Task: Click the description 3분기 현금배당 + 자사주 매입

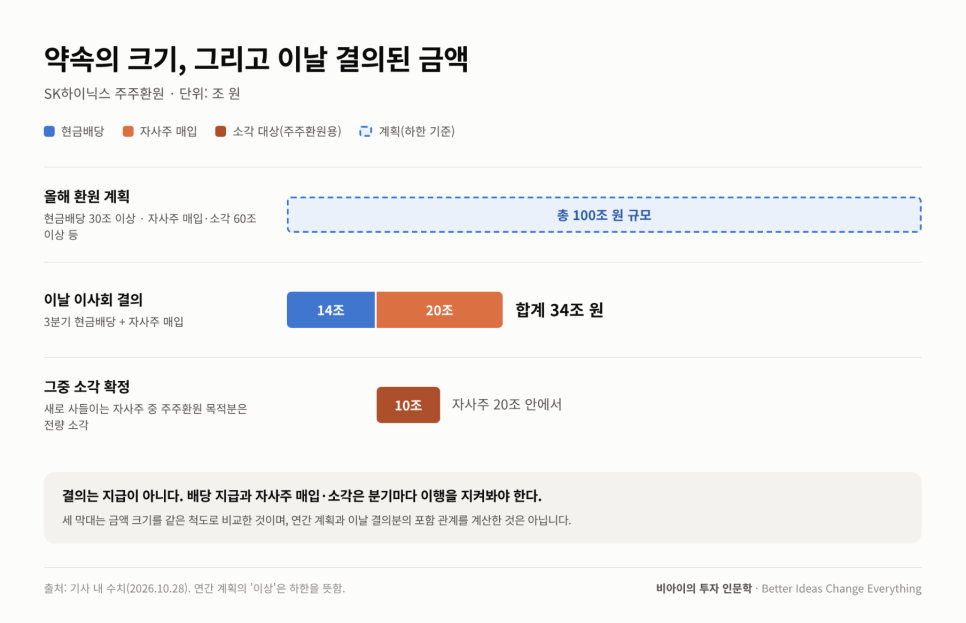Action: [x=113, y=322]
